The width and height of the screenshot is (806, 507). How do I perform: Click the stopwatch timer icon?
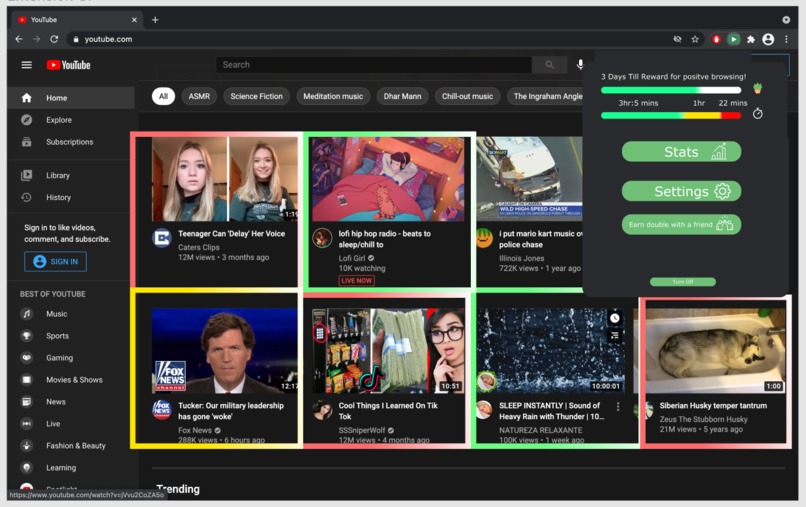pyautogui.click(x=758, y=114)
